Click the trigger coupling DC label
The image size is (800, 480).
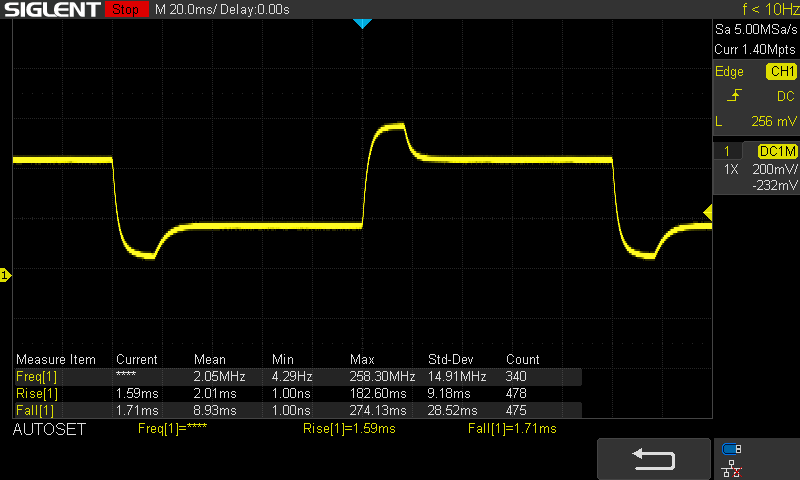[786, 96]
